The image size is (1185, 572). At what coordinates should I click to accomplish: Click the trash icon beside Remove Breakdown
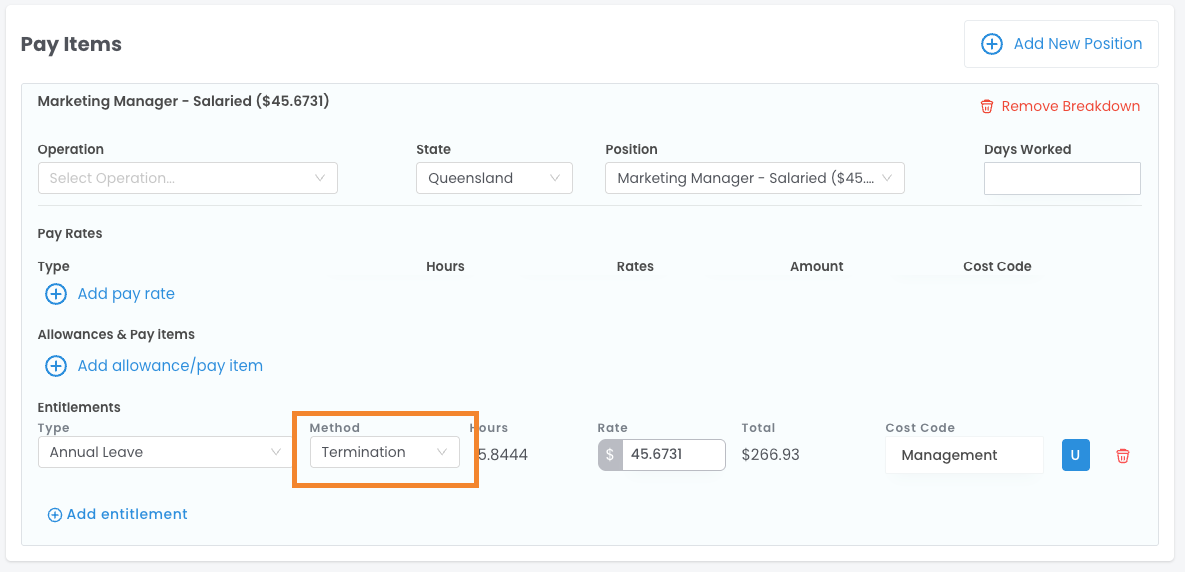point(987,106)
